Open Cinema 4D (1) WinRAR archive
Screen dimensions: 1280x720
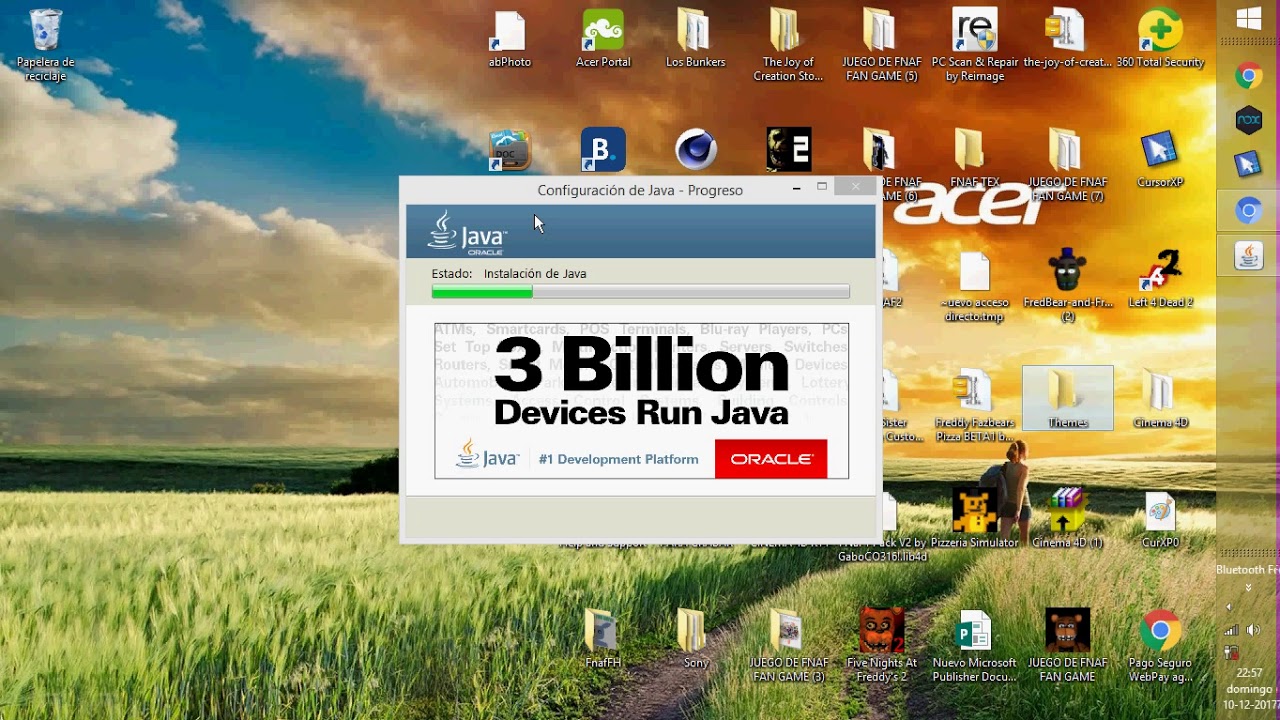[x=1067, y=520]
